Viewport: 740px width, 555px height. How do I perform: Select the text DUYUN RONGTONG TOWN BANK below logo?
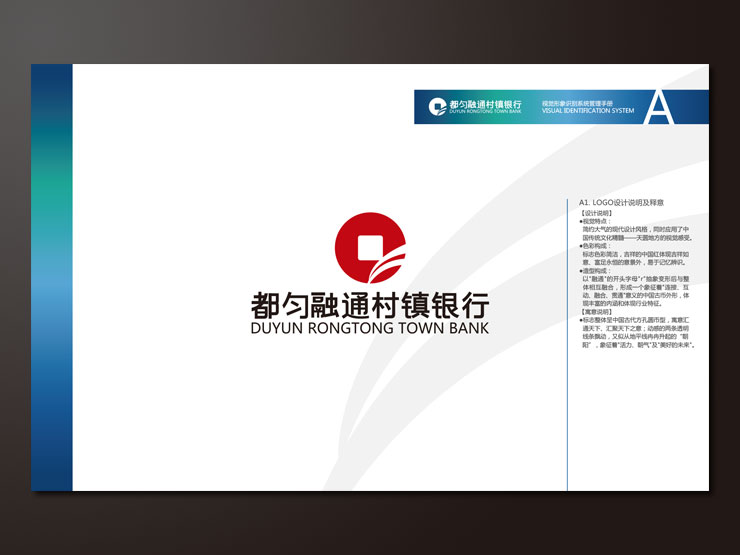(370, 328)
